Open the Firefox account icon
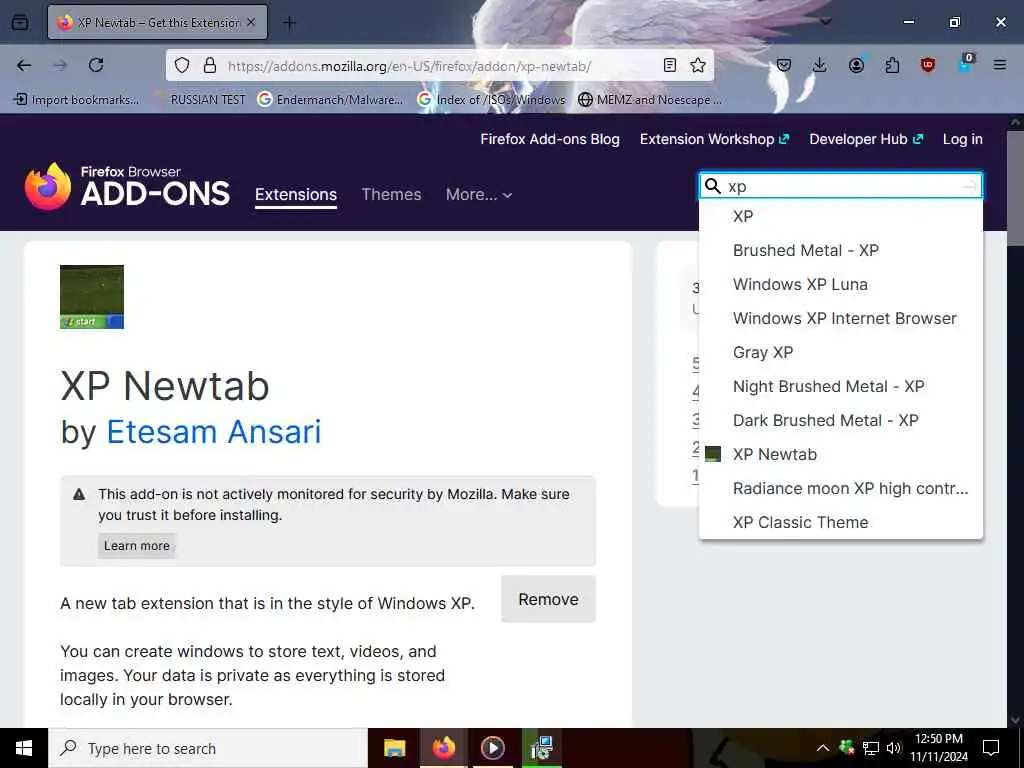1024x768 pixels. [856, 65]
